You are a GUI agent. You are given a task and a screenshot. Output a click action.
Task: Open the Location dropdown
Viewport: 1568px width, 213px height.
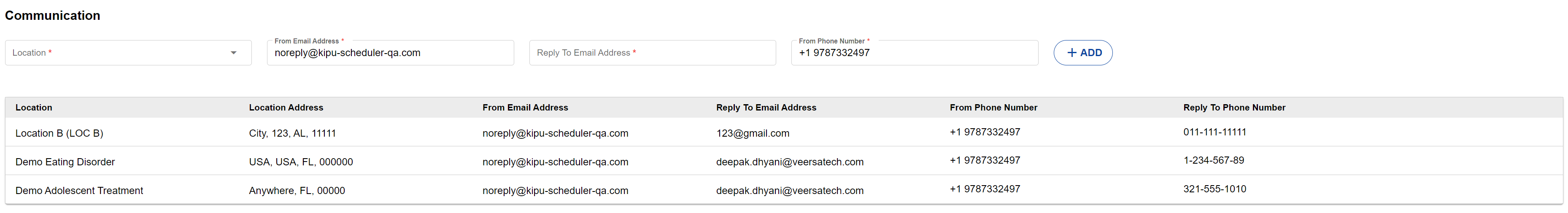click(x=122, y=53)
